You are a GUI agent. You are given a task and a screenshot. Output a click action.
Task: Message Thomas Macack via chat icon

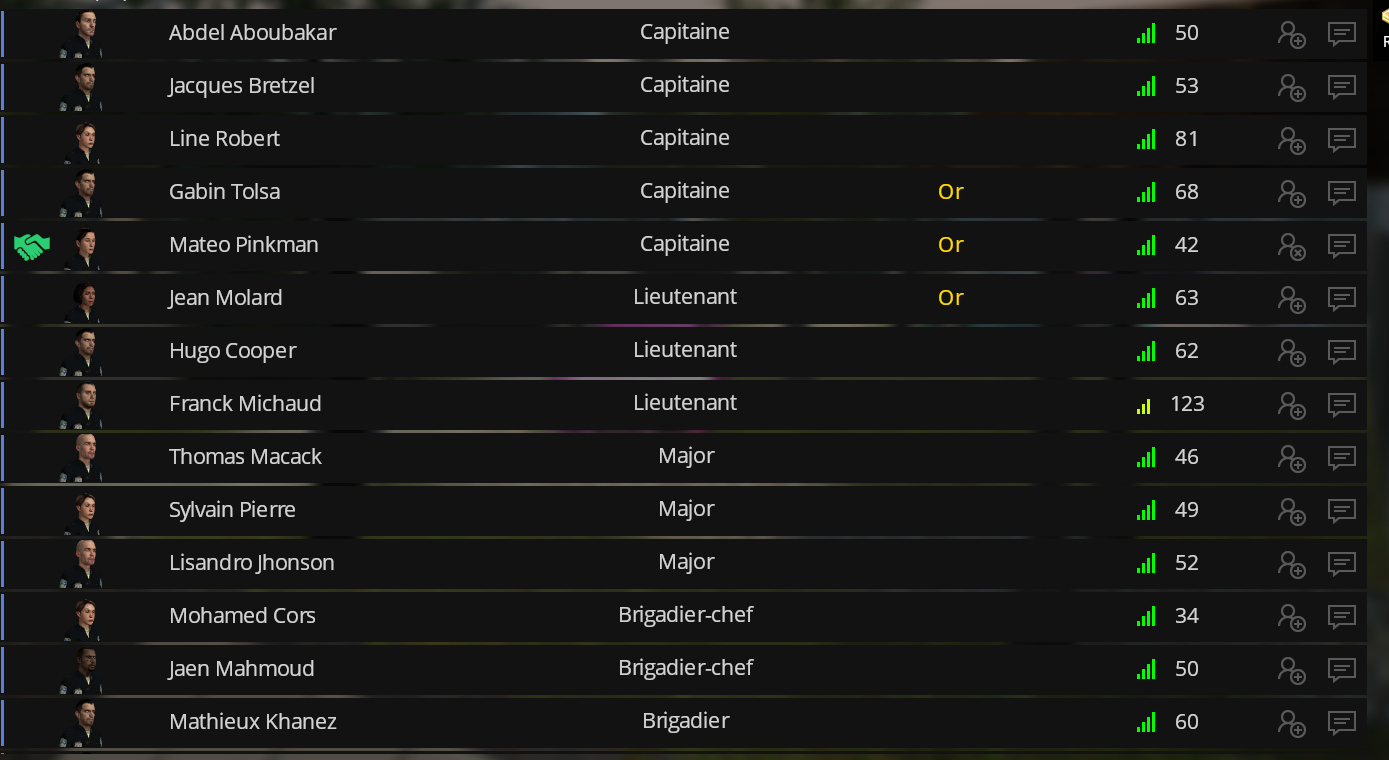pyautogui.click(x=1341, y=458)
